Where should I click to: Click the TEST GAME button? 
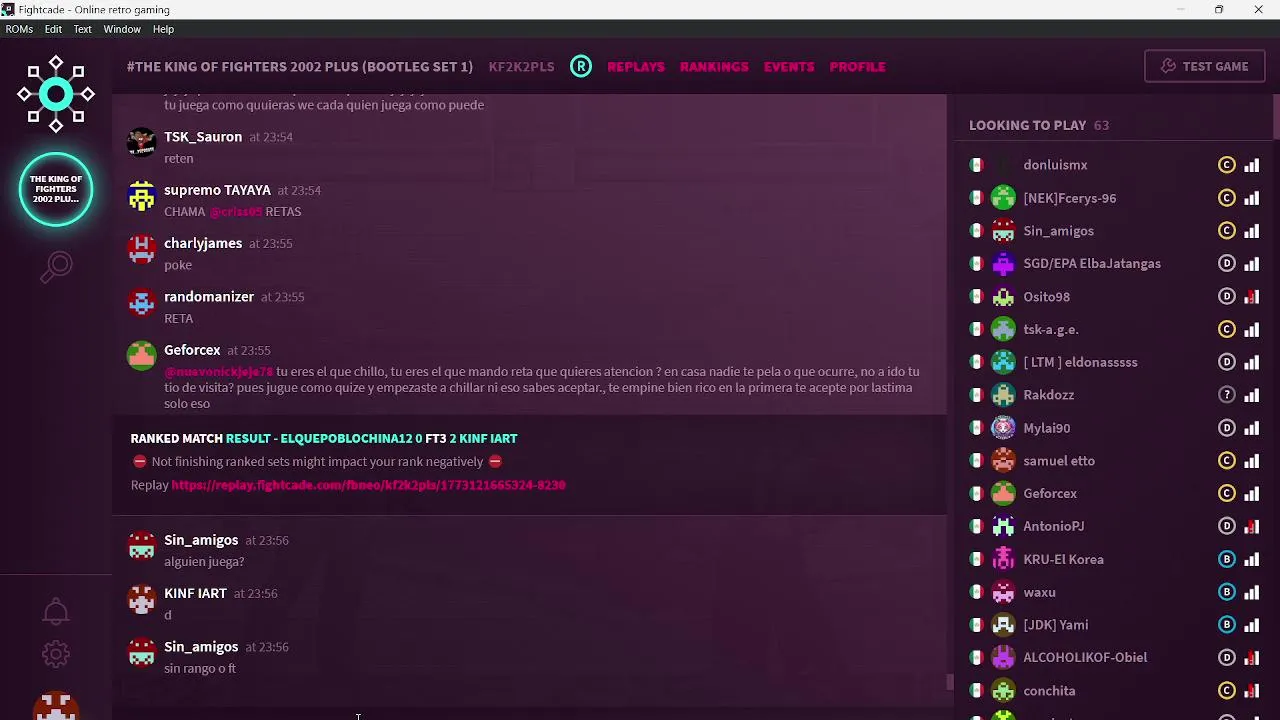point(1204,66)
